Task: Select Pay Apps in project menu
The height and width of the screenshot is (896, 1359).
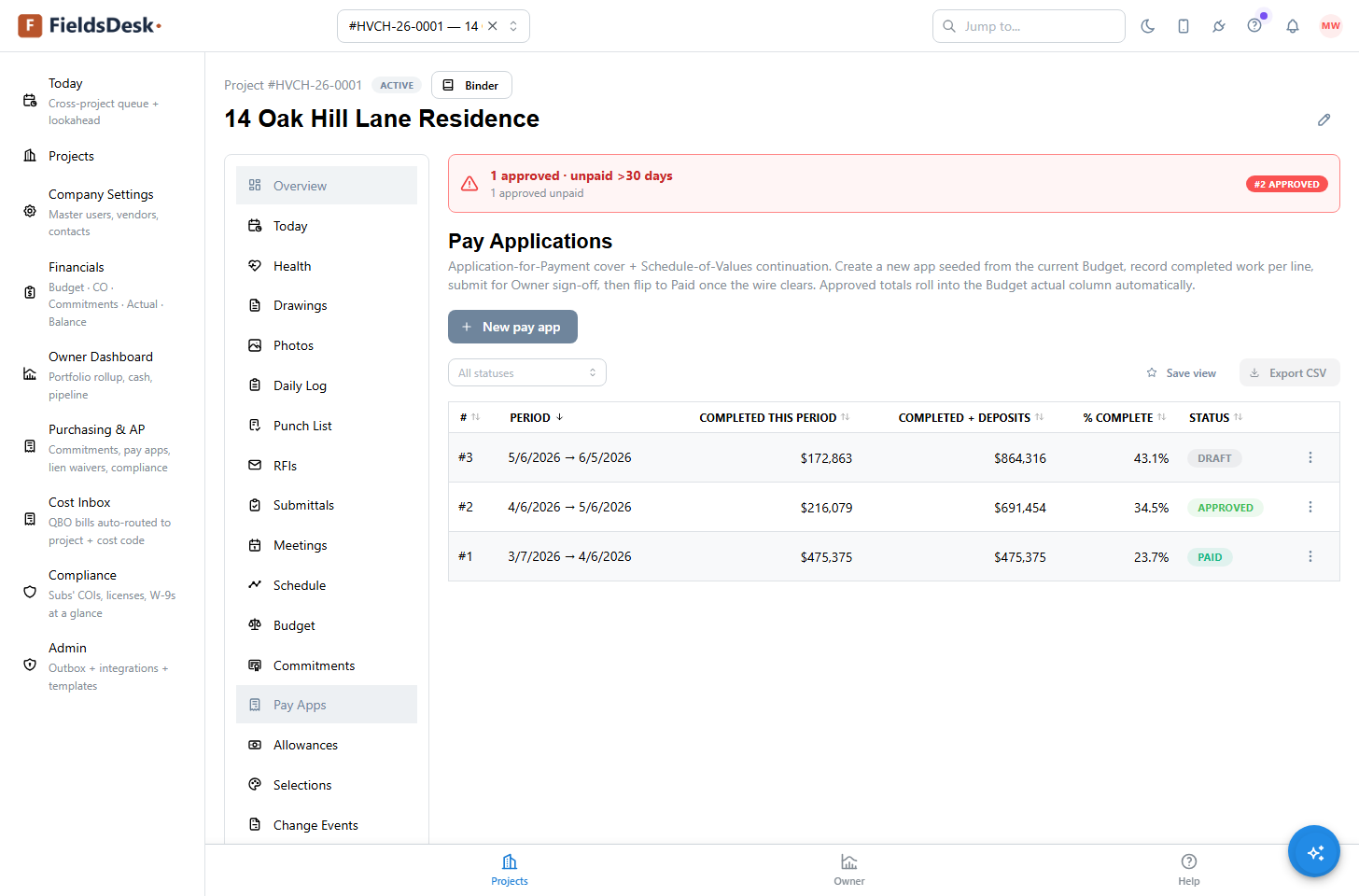Action: [x=327, y=705]
